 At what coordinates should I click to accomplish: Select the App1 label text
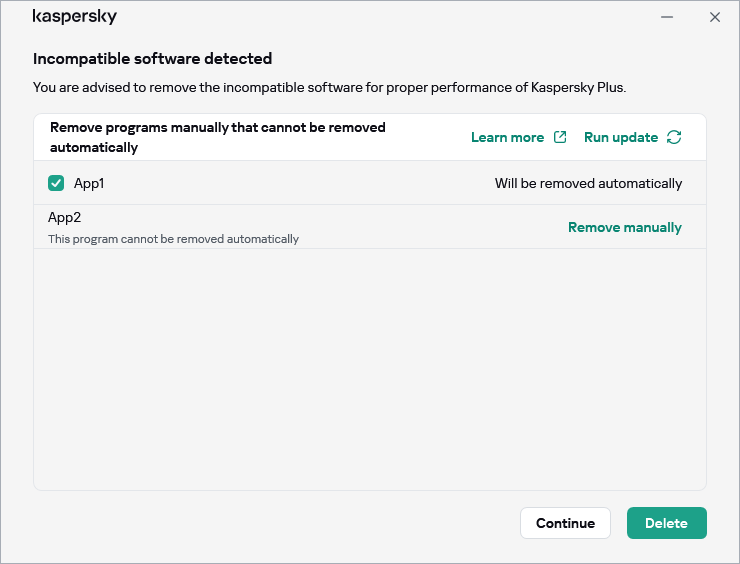[x=89, y=183]
